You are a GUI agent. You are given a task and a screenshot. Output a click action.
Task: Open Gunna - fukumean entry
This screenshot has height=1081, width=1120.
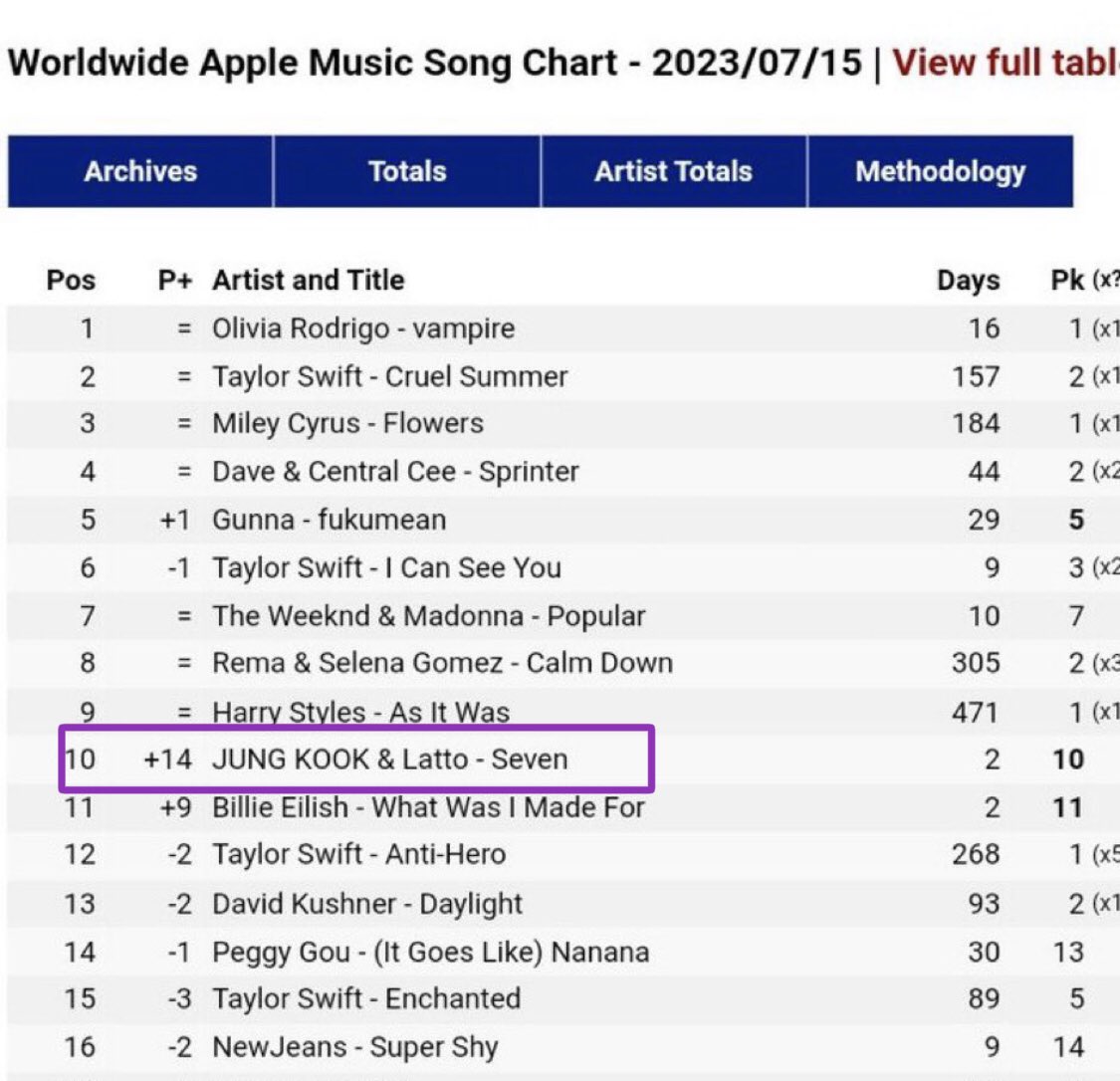[x=329, y=519]
